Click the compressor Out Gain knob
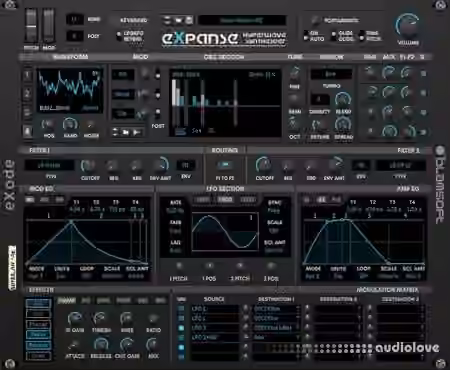Viewport: 450px width, 370px height. click(126, 344)
